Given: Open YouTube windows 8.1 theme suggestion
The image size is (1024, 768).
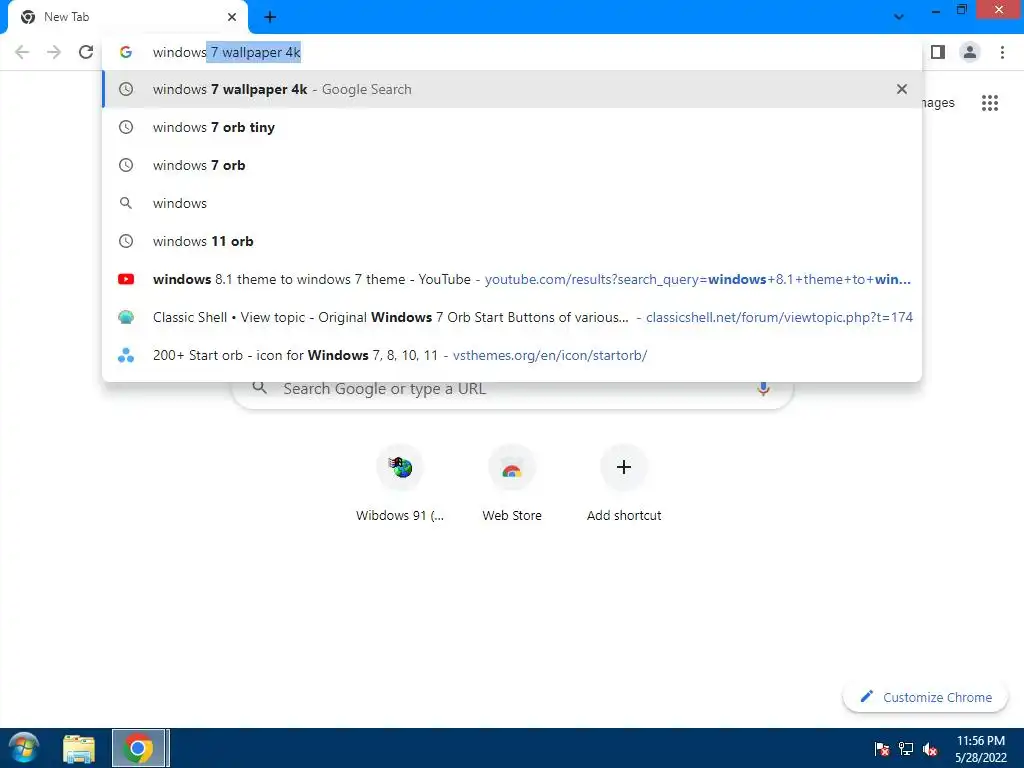Looking at the screenshot, I should [512, 279].
